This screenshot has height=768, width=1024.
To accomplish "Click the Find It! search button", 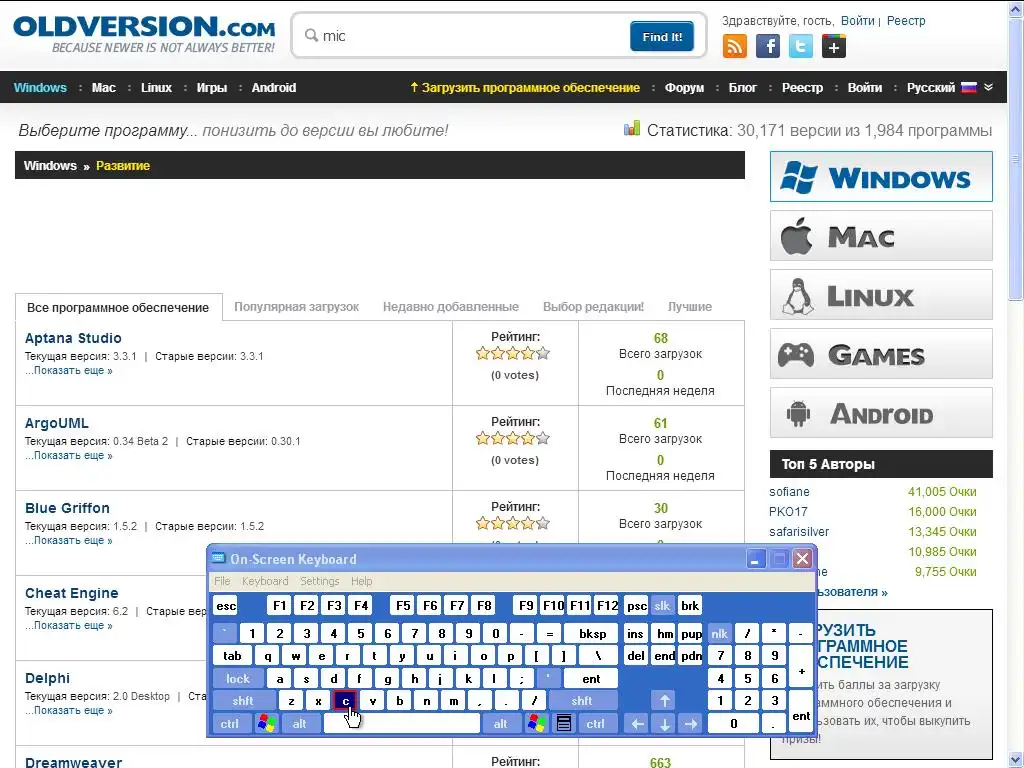I will click(662, 37).
